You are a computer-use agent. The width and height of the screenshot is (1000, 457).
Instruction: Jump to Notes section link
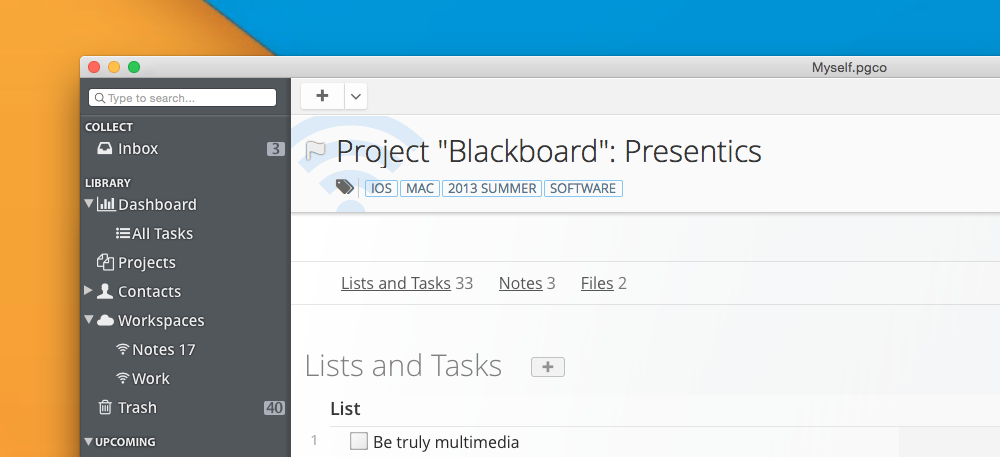520,283
